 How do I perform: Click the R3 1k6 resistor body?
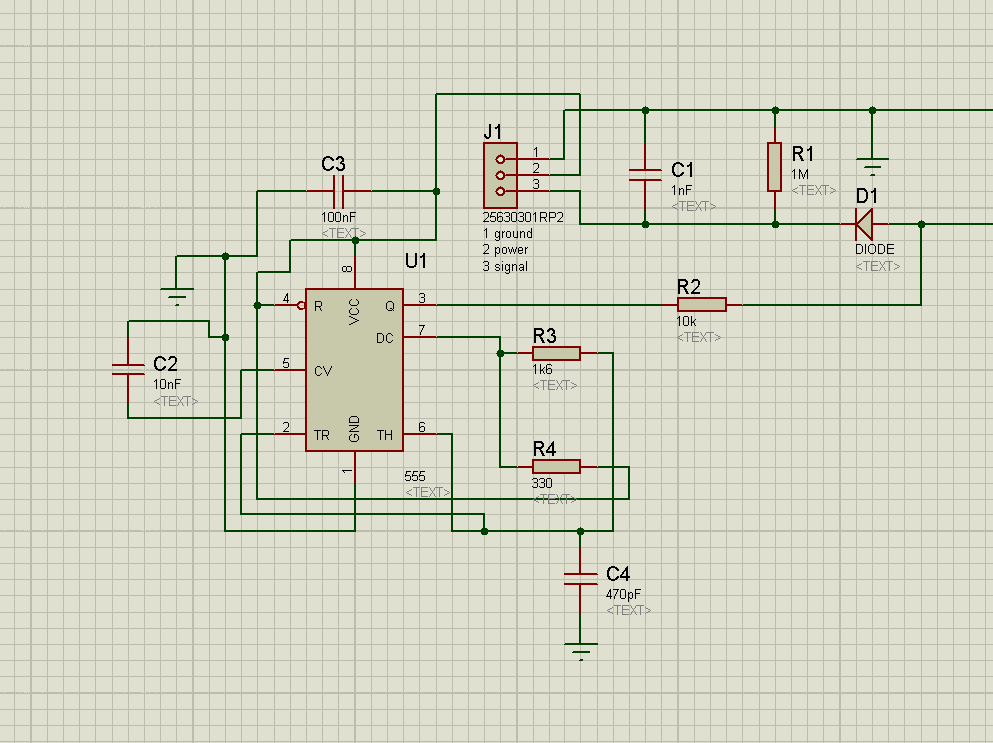pyautogui.click(x=557, y=352)
